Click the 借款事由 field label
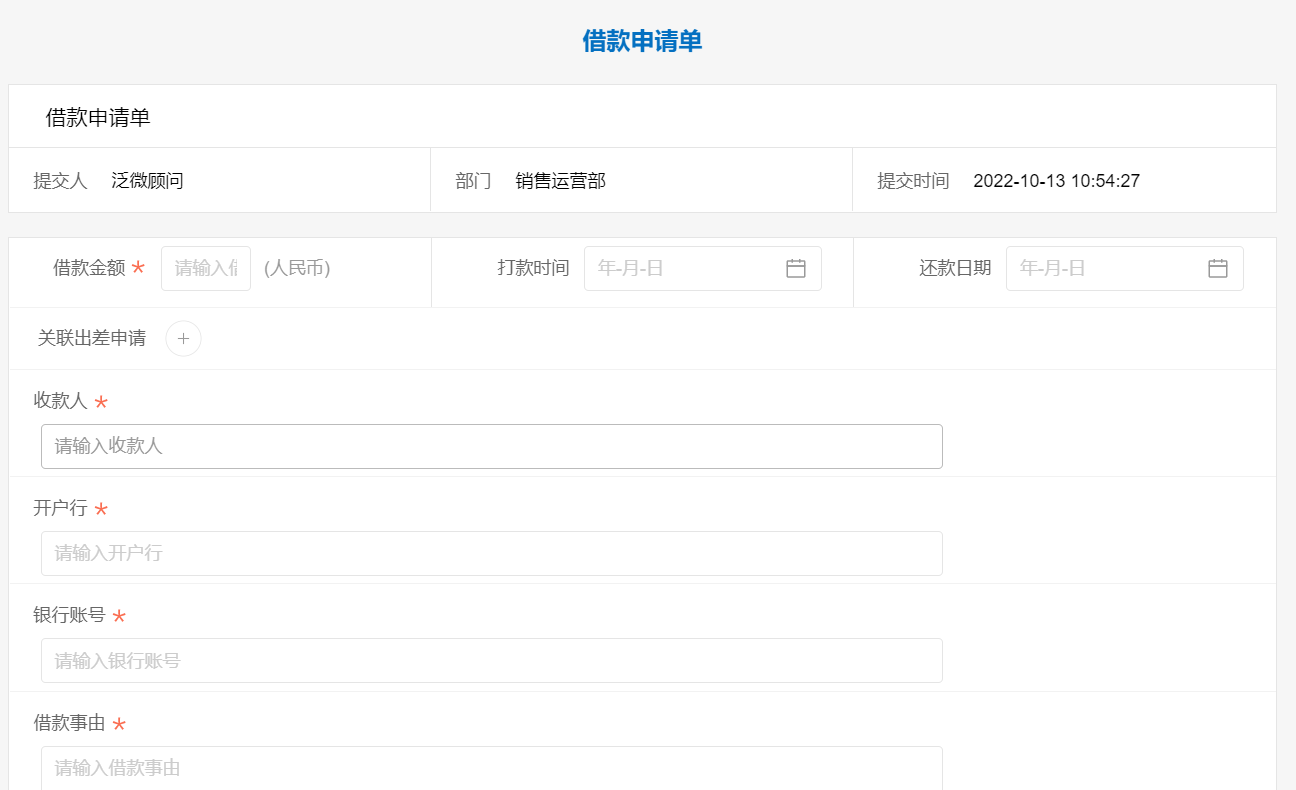 69,723
